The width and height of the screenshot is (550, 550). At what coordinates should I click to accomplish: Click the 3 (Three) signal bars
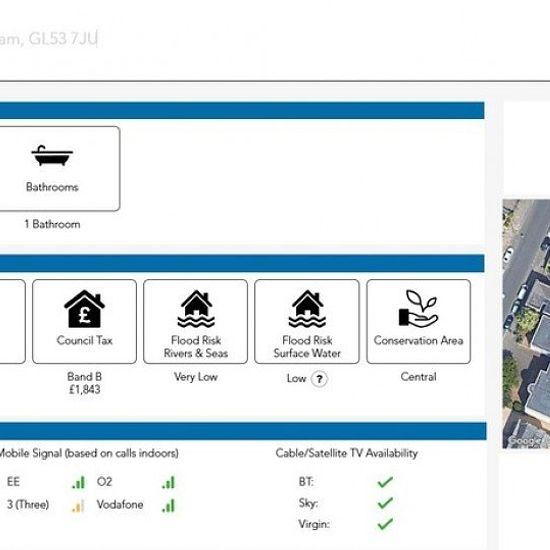[78, 505]
